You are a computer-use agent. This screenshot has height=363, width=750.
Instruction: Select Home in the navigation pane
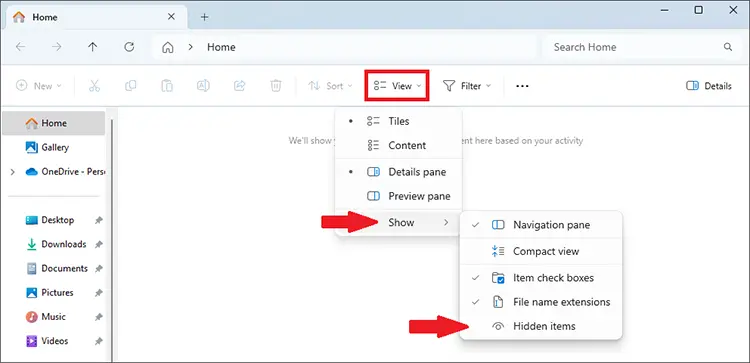tap(54, 123)
